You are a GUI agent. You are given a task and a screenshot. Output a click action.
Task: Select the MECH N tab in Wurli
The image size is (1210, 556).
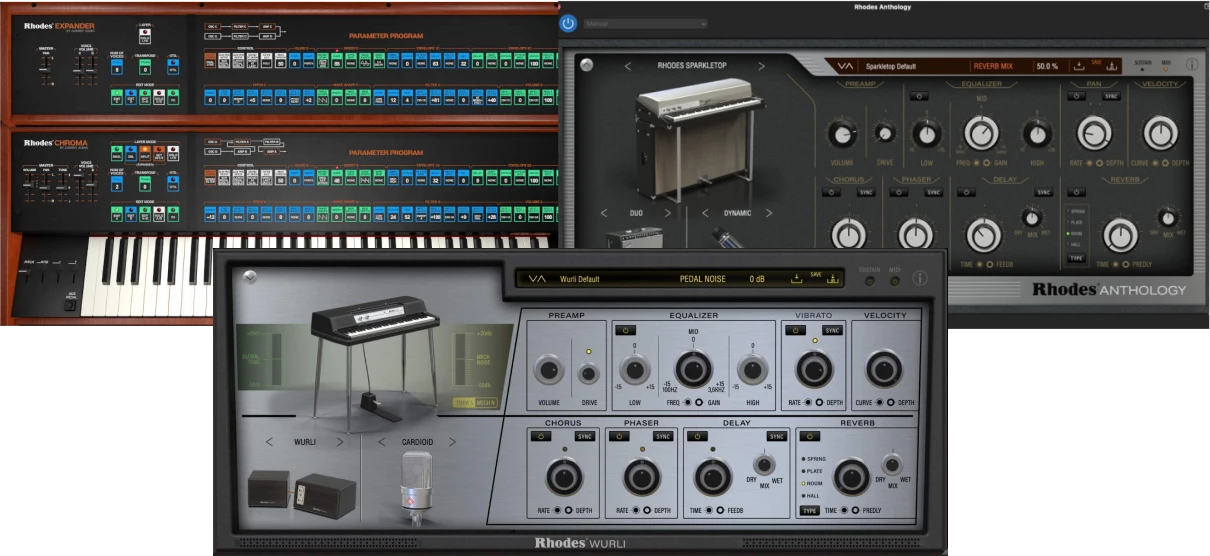pyautogui.click(x=486, y=403)
